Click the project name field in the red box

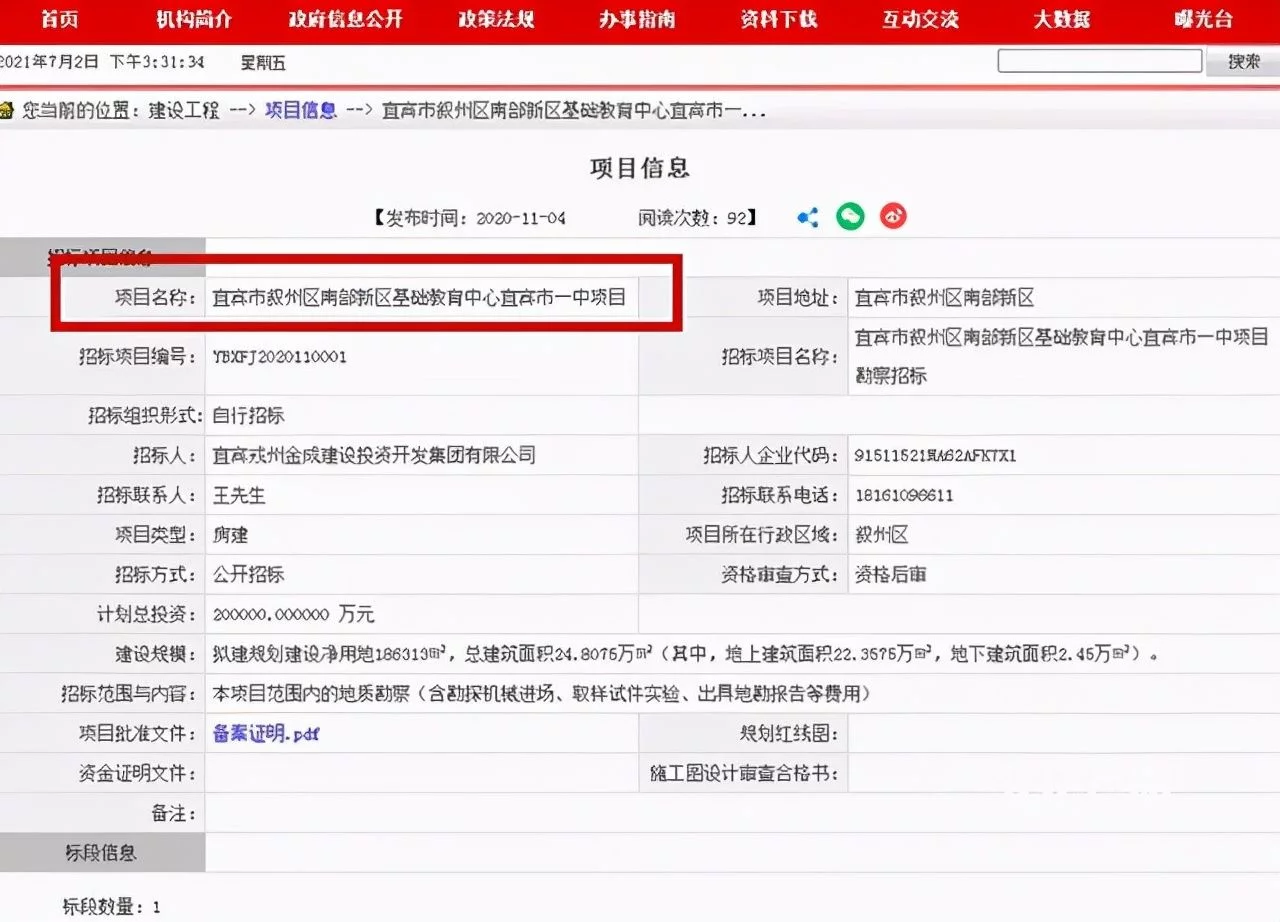pos(419,297)
